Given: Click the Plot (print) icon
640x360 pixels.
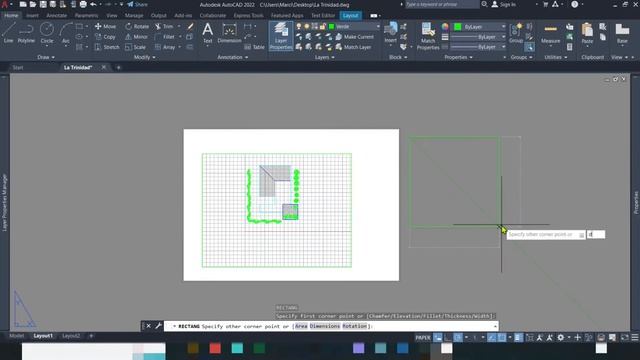Looking at the screenshot, I should tap(83, 4).
